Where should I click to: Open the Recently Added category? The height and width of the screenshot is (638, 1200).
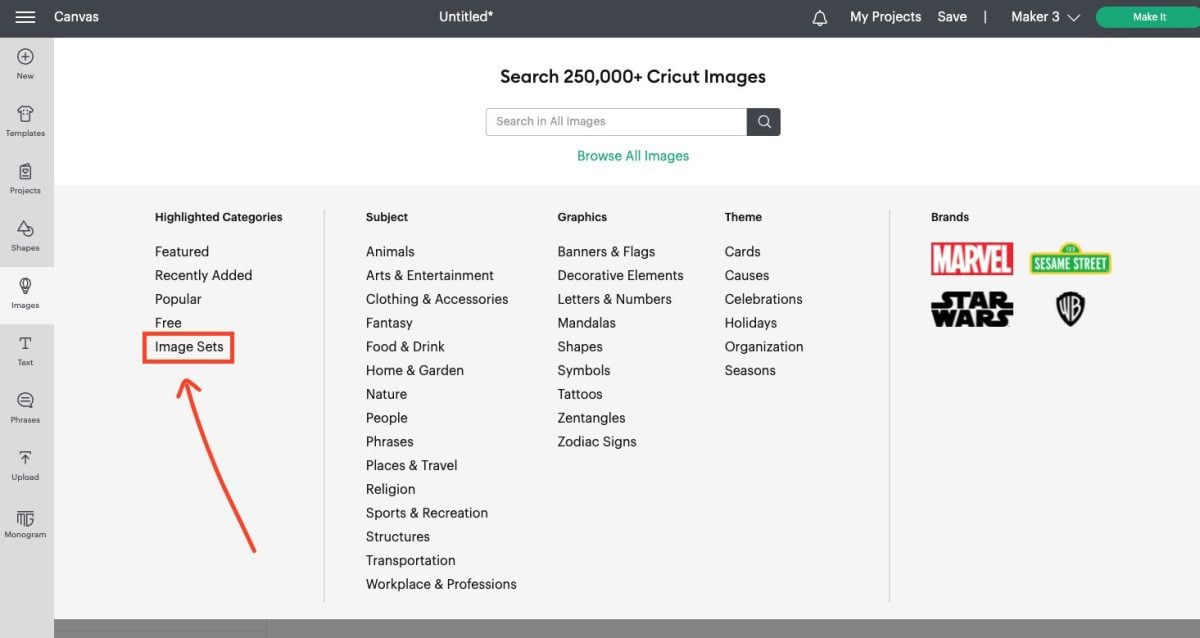click(x=203, y=276)
